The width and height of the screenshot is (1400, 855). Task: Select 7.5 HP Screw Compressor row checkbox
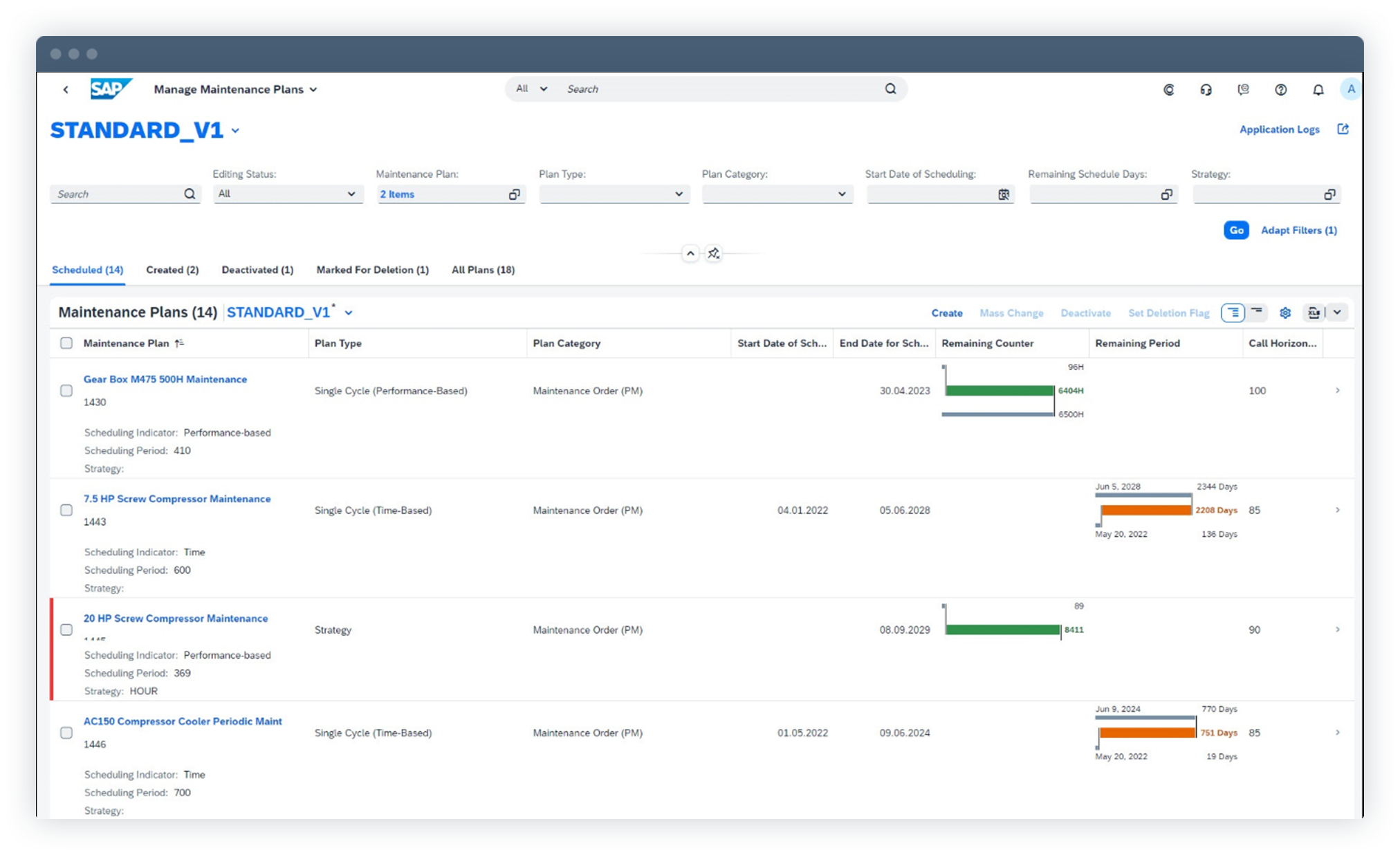(x=66, y=510)
